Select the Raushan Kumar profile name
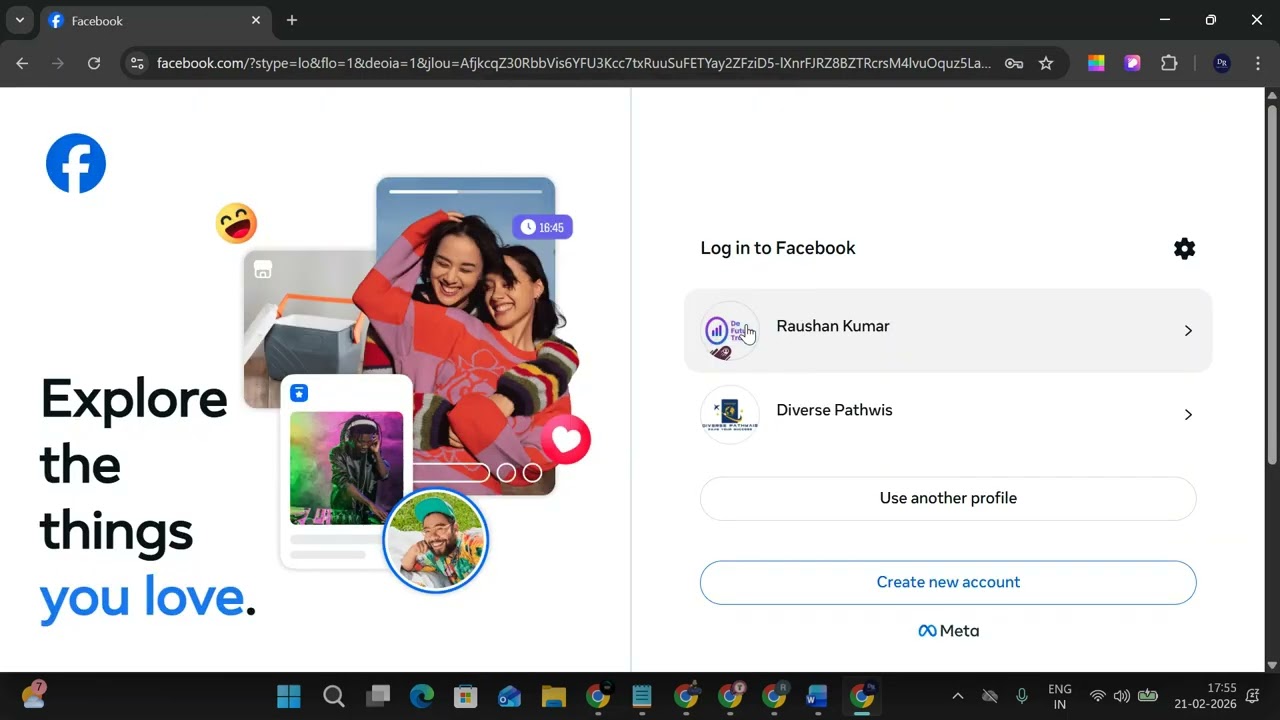 (x=833, y=326)
